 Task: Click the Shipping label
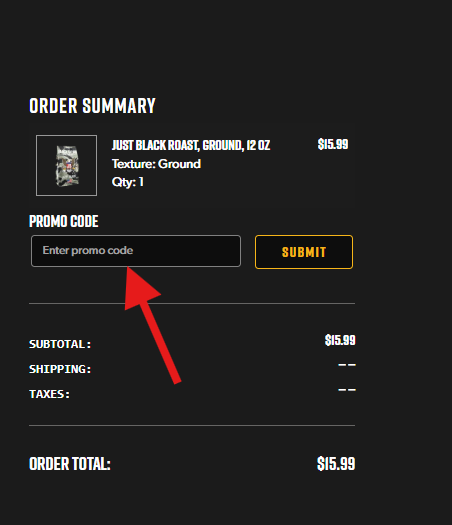click(x=60, y=369)
